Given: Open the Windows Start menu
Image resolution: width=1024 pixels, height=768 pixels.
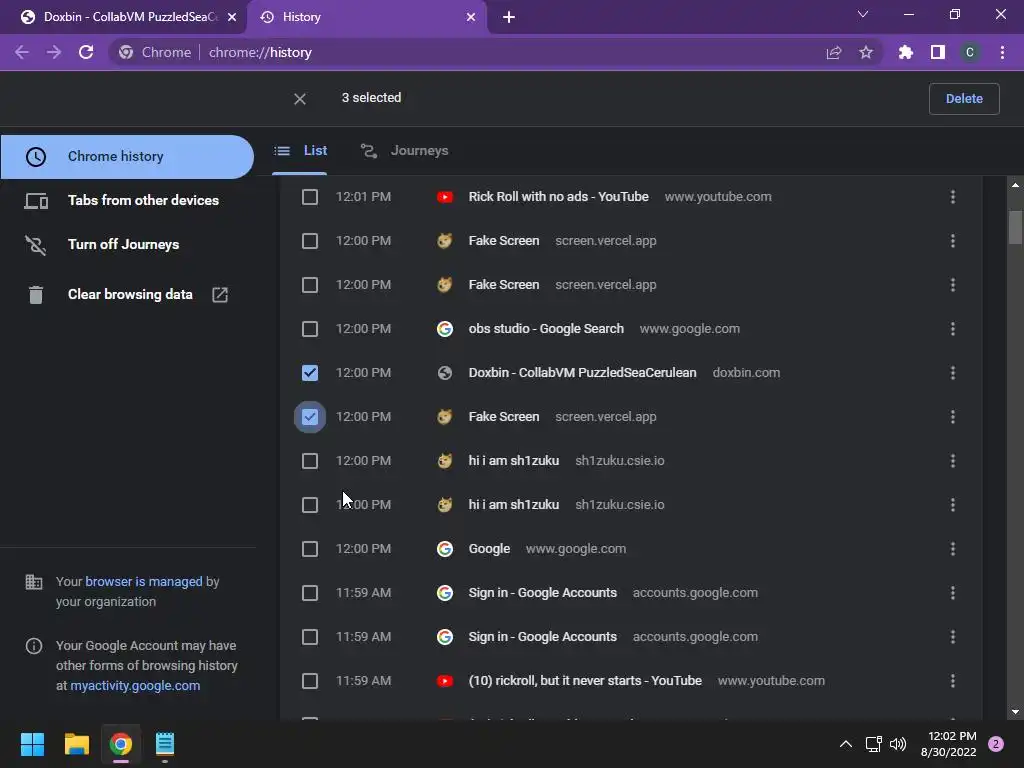Looking at the screenshot, I should tap(32, 744).
